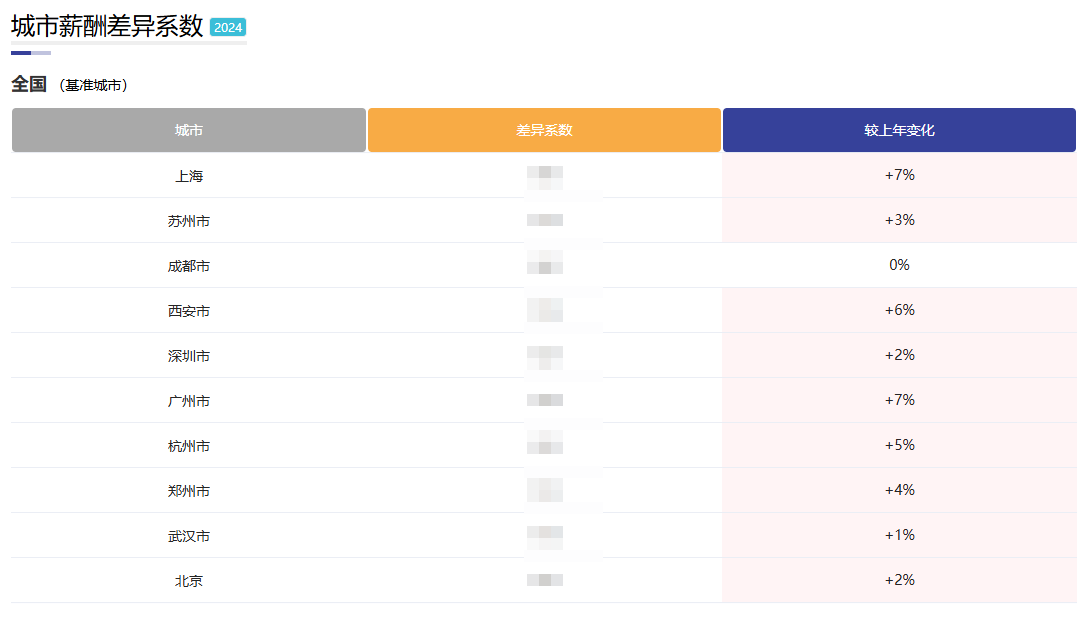Click 西安市 +6% change value

coord(899,310)
